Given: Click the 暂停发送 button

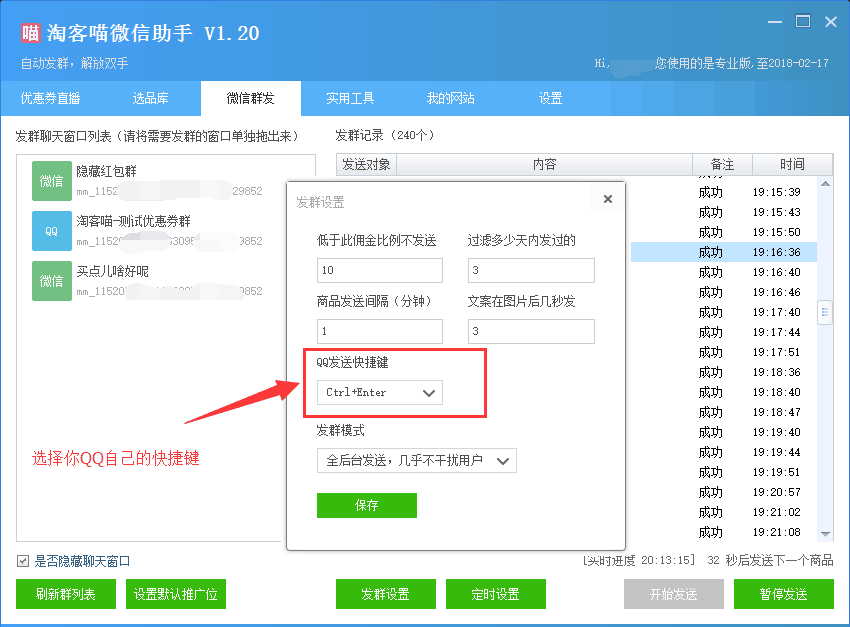Looking at the screenshot, I should coord(783,593).
